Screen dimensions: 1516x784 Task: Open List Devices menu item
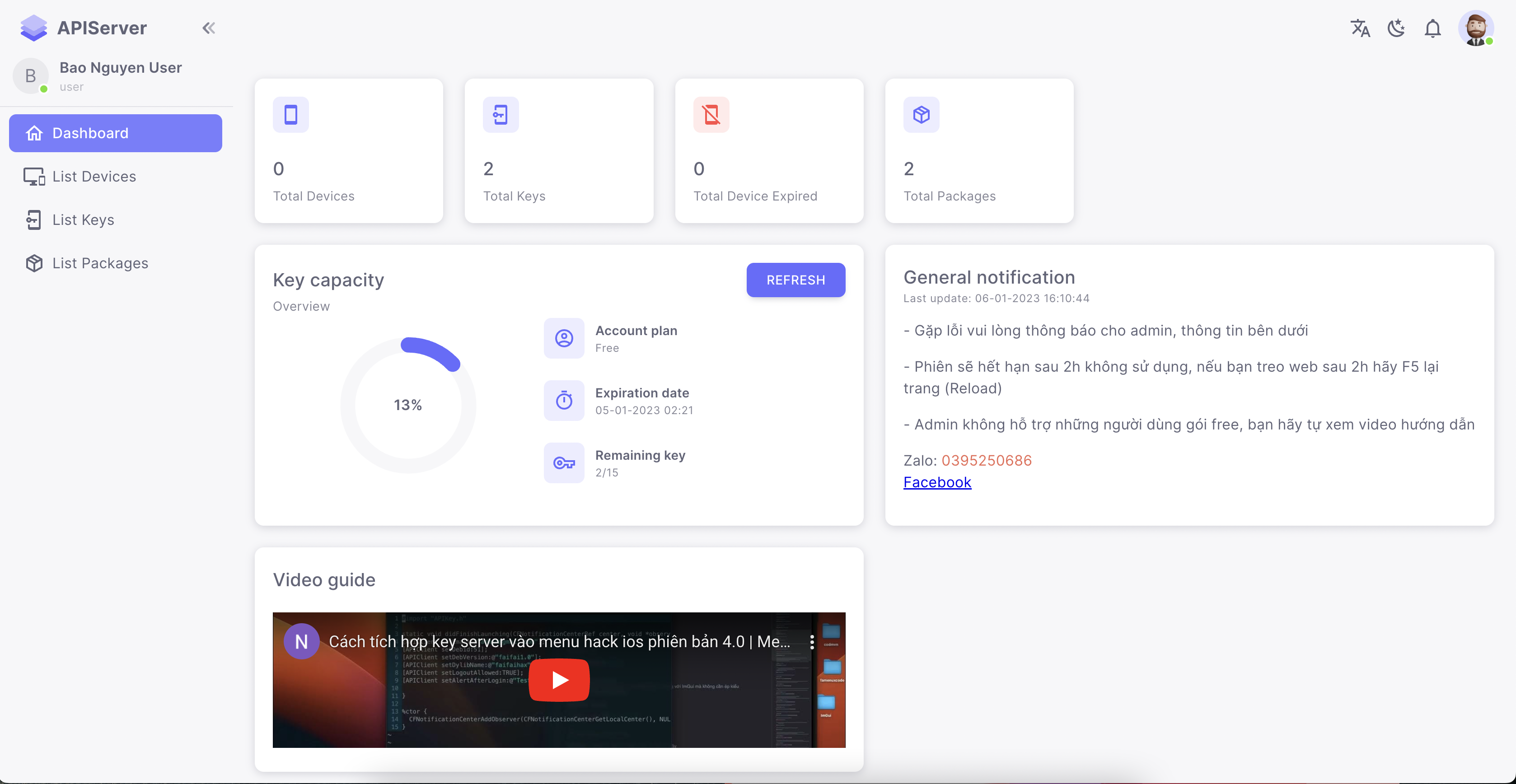pos(94,177)
